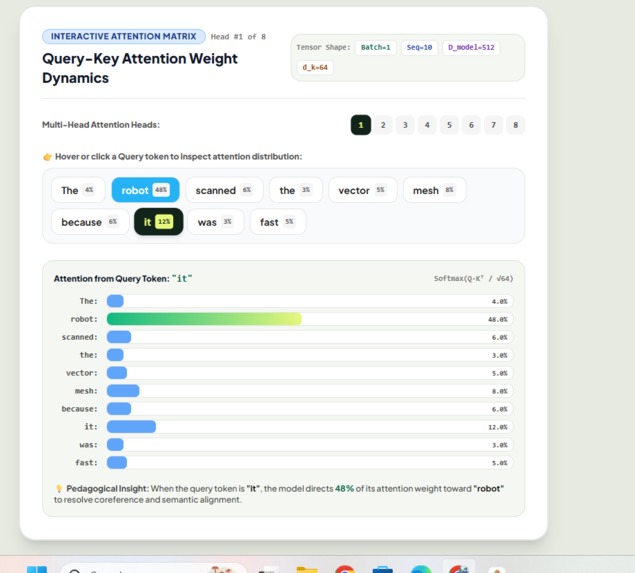This screenshot has height=573, width=635.
Task: Select the "mesh" query token
Action: pos(435,190)
